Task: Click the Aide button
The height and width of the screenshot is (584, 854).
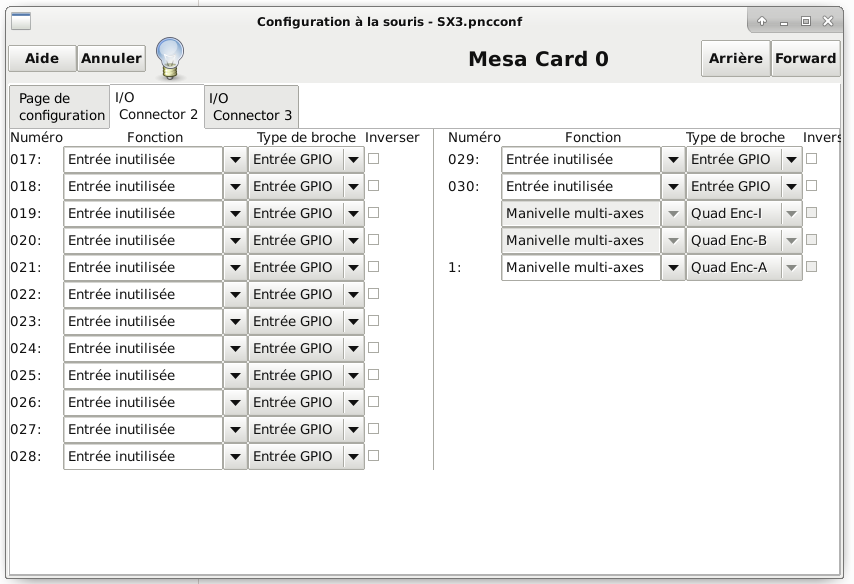Action: coord(42,58)
